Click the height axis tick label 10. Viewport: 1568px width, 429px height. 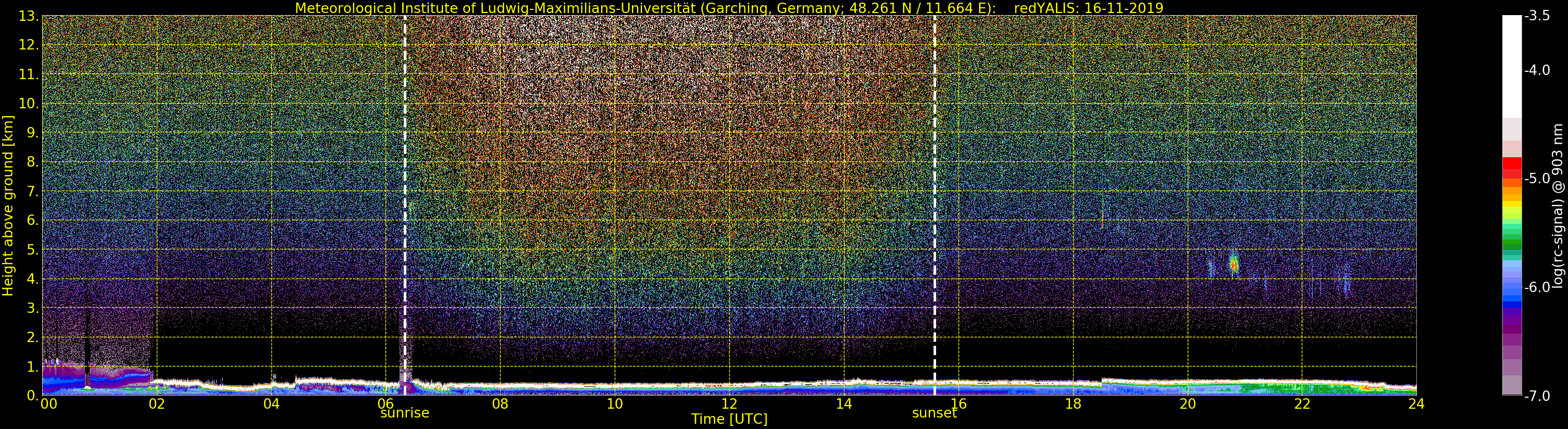tap(29, 104)
